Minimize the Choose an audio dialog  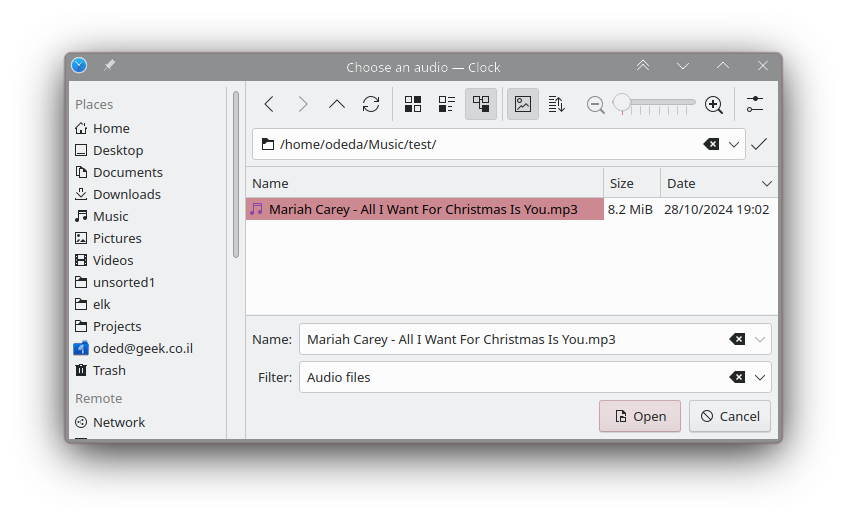point(683,66)
